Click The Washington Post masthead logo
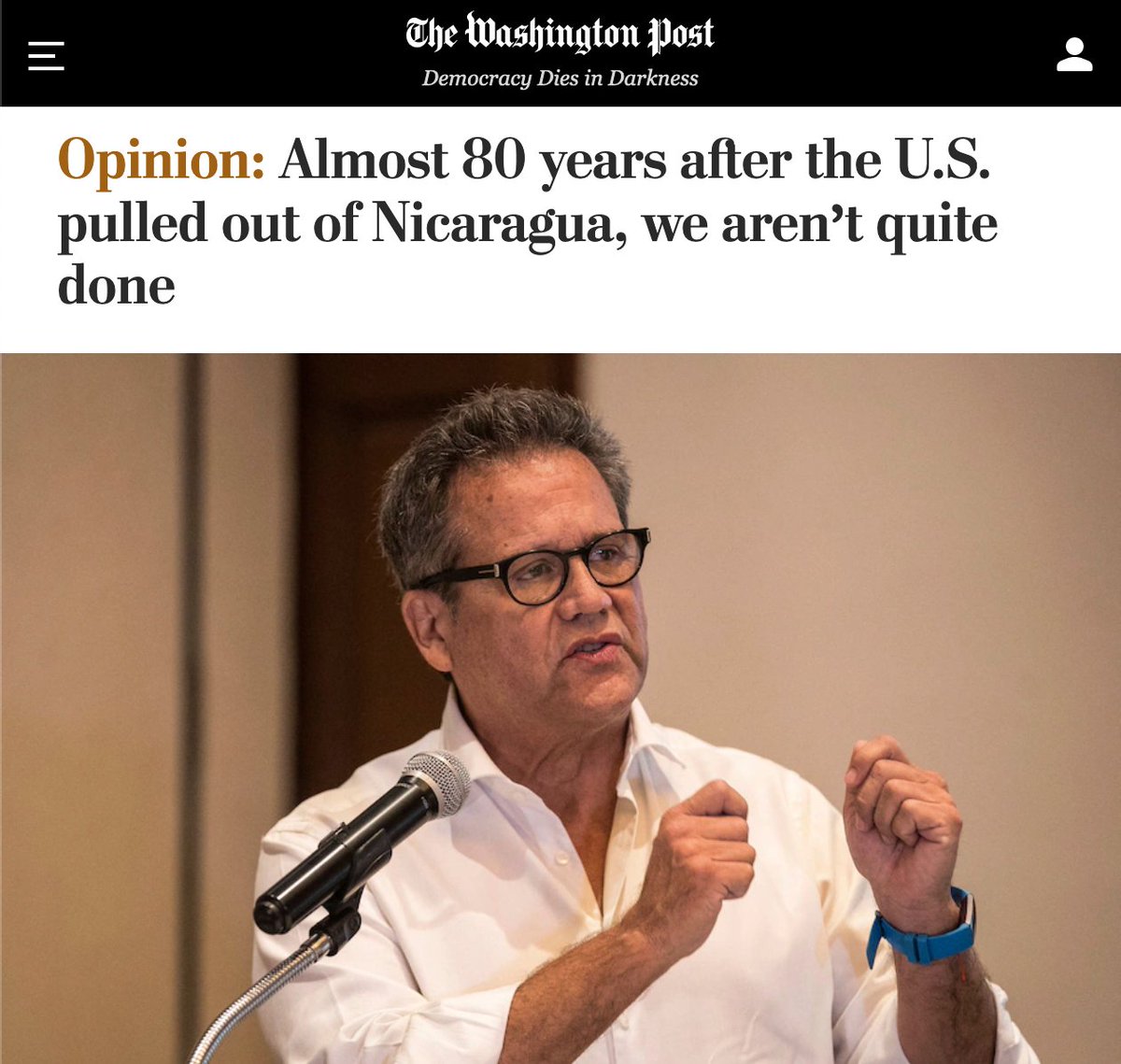Viewport: 1121px width, 1064px height. (560, 34)
